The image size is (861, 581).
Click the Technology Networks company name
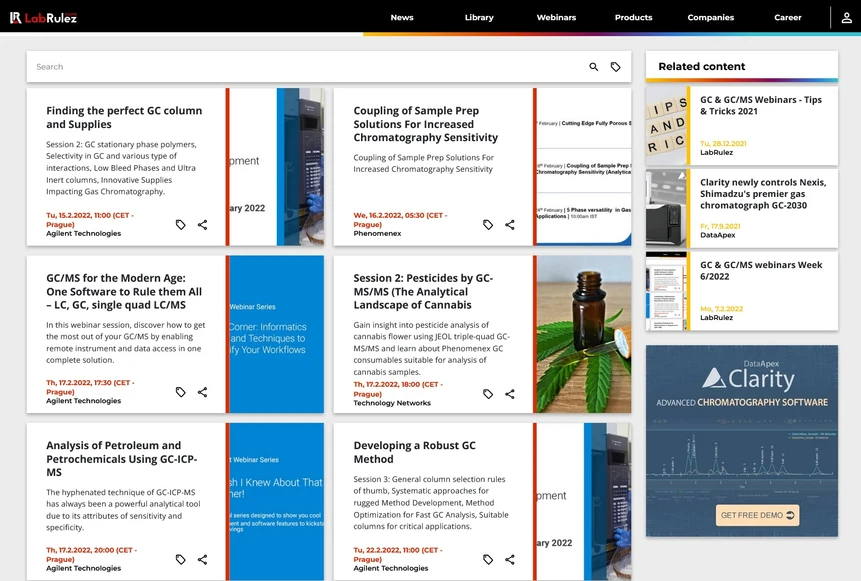tap(392, 403)
